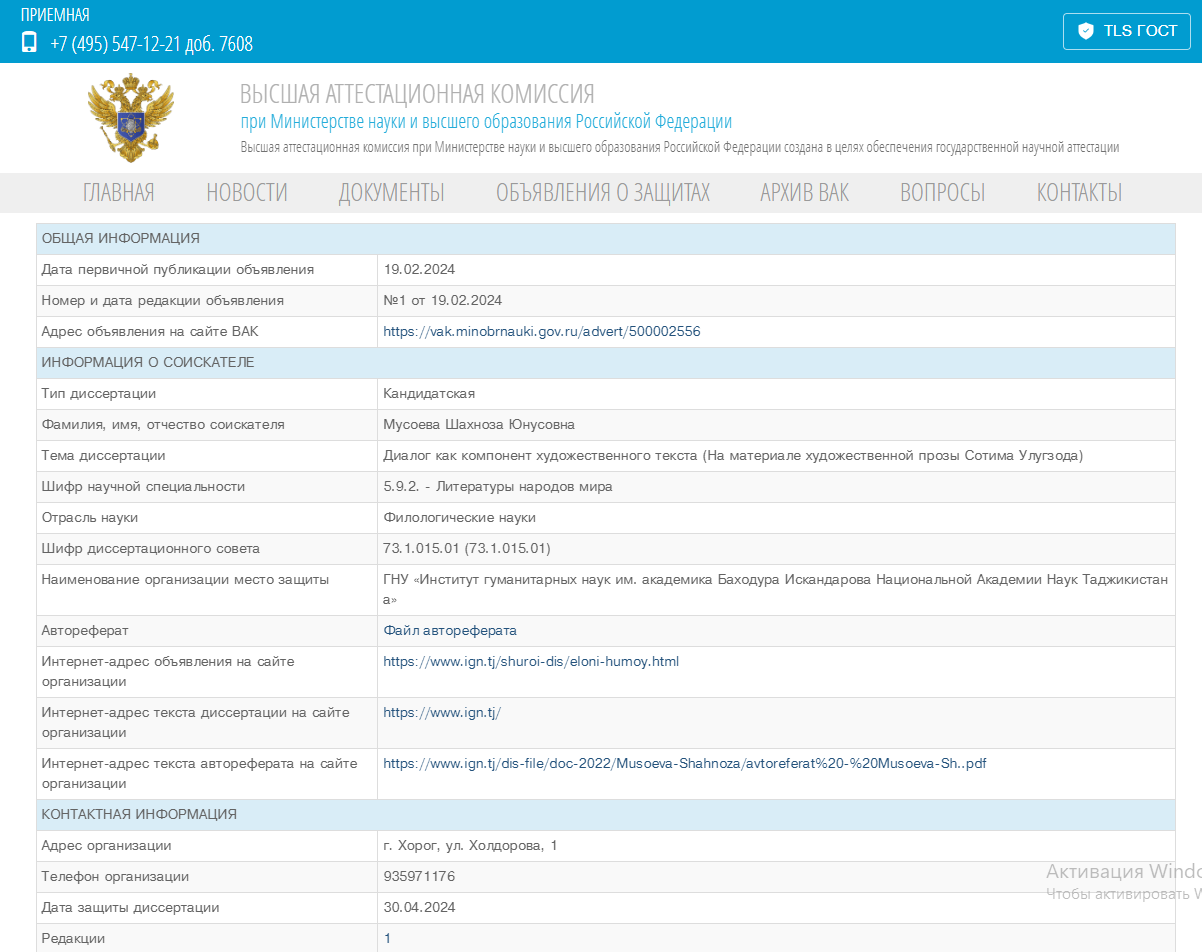Viewport: 1202px width, 952px height.
Task: Click the Наименование организации место защиты label
Action: pyautogui.click(x=185, y=580)
